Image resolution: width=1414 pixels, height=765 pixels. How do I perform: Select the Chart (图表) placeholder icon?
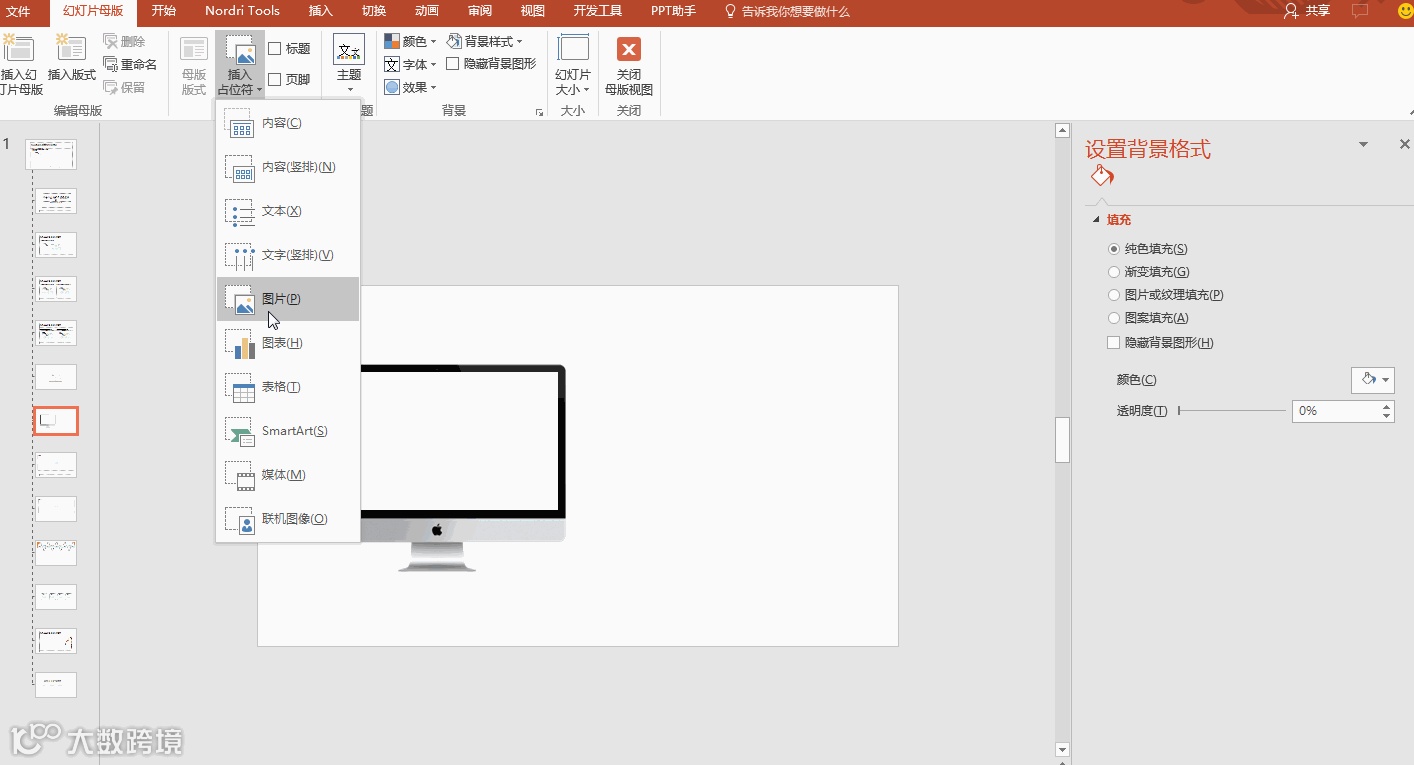[x=240, y=343]
